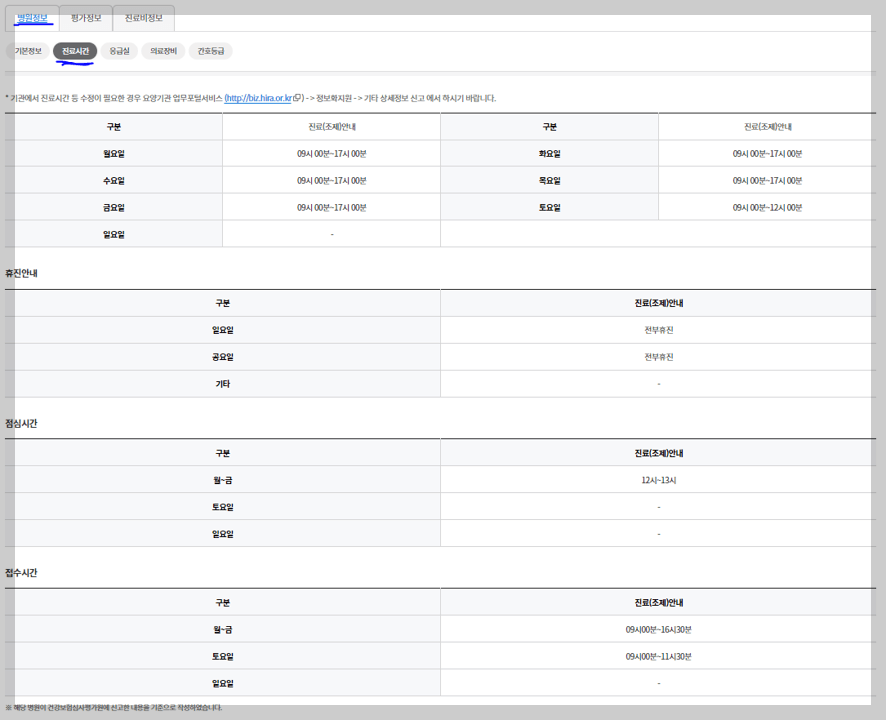Screen dimensions: 886x720
Task: Click the footer note starting with ※ 해당 병원이
Action: coord(114,708)
